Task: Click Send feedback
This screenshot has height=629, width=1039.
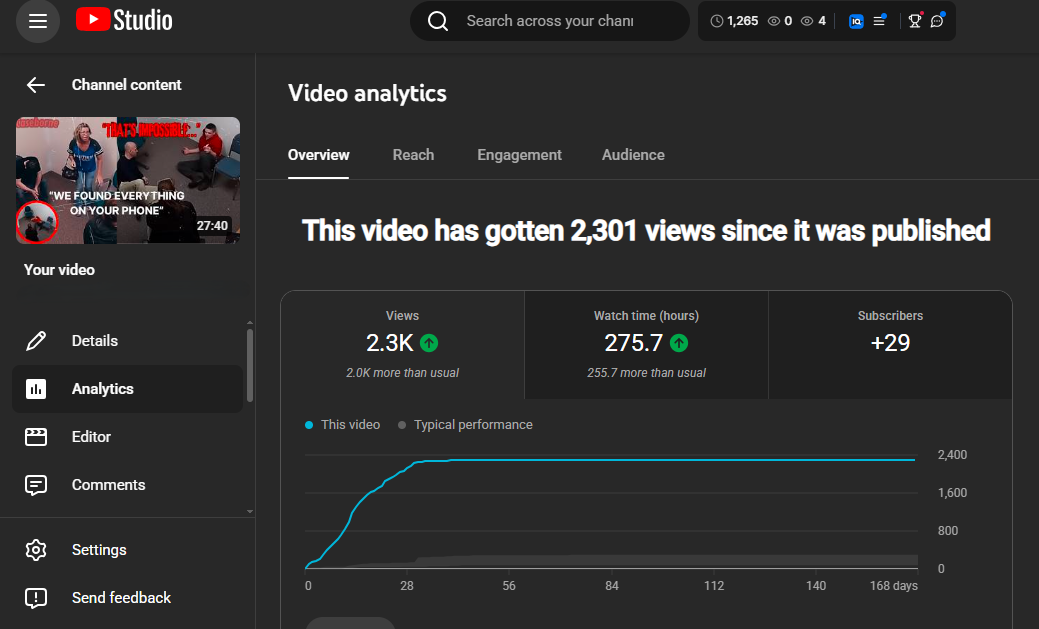Action: click(x=121, y=598)
